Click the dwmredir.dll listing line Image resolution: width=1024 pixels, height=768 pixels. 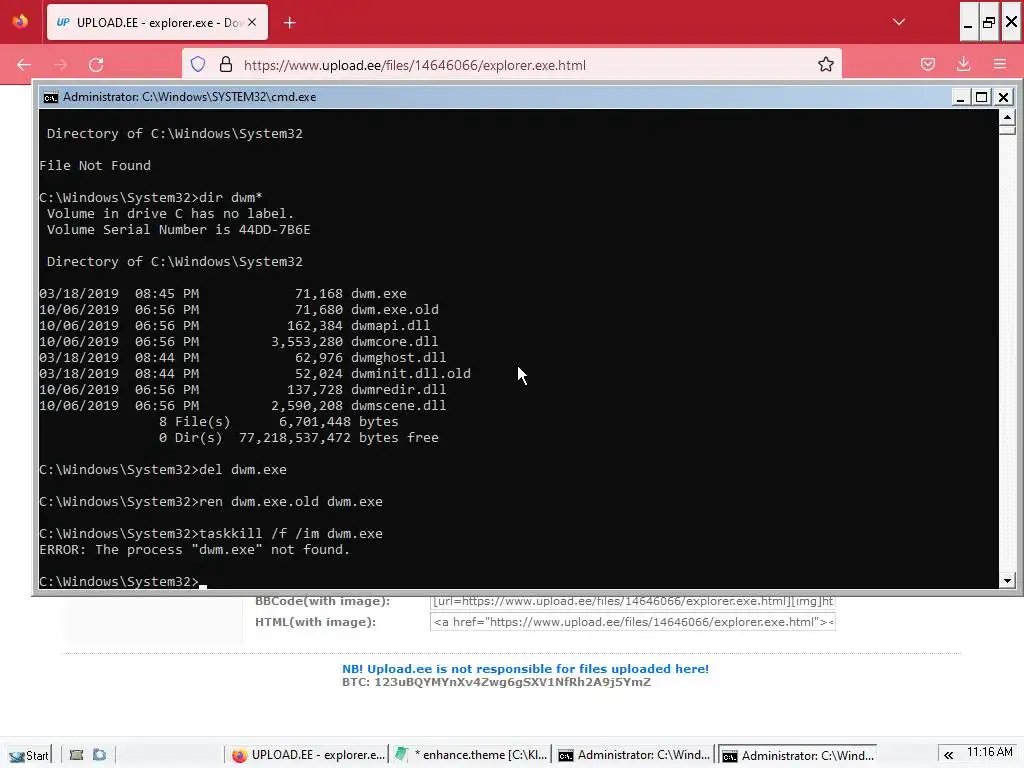[x=243, y=389]
